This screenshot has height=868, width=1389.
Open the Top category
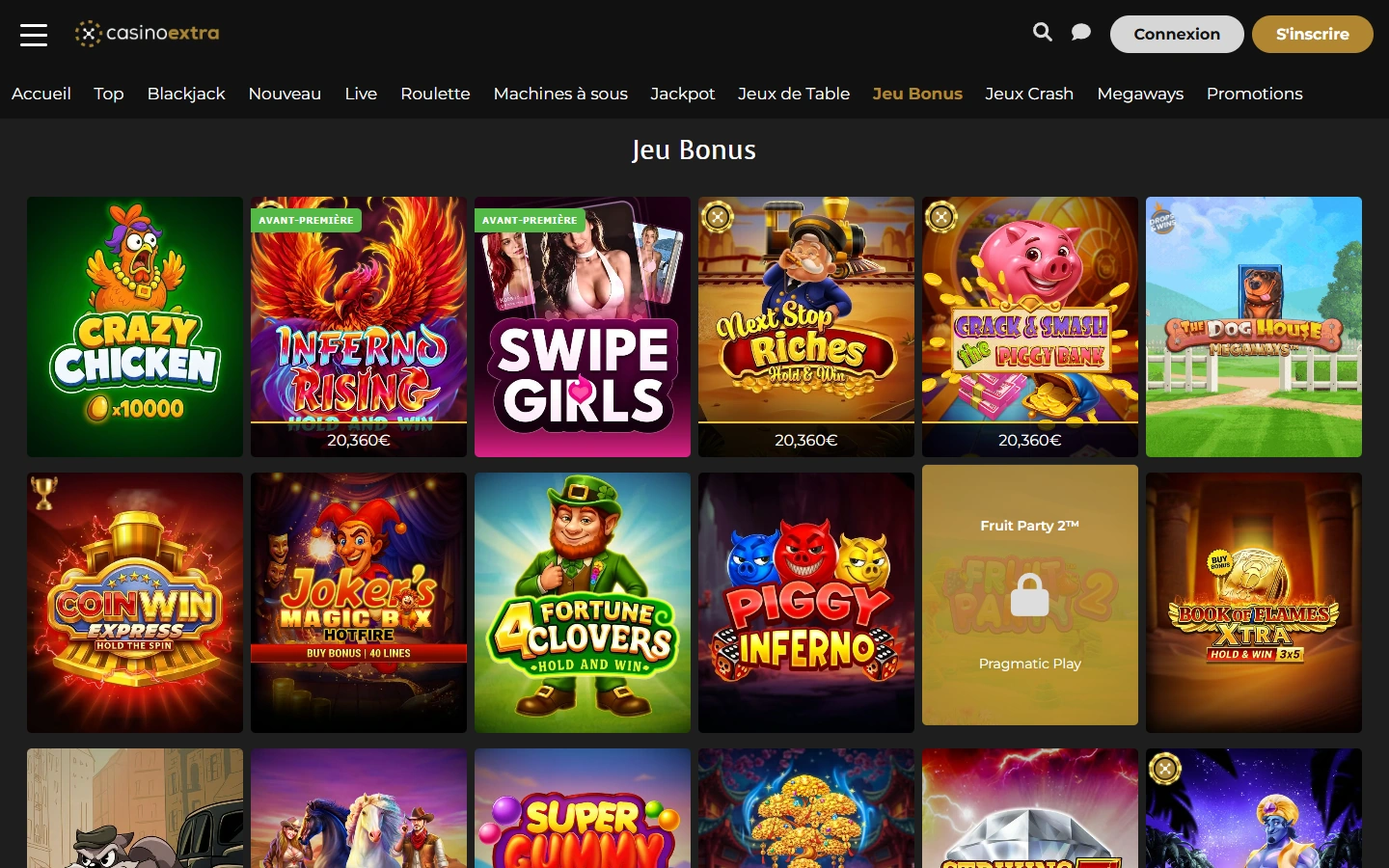click(109, 94)
